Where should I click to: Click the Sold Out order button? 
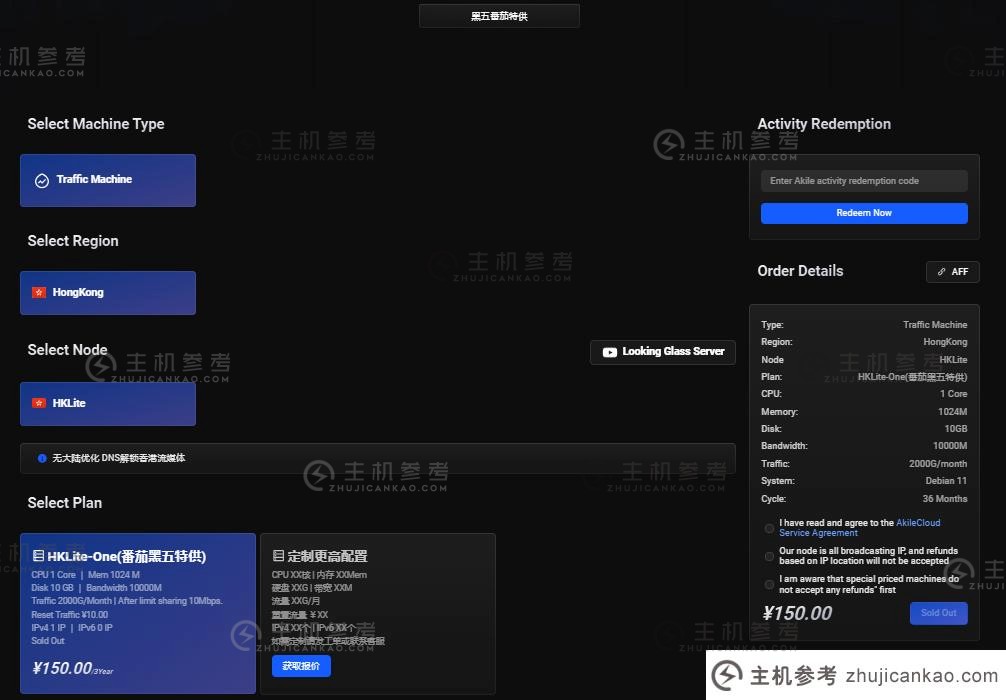click(939, 613)
